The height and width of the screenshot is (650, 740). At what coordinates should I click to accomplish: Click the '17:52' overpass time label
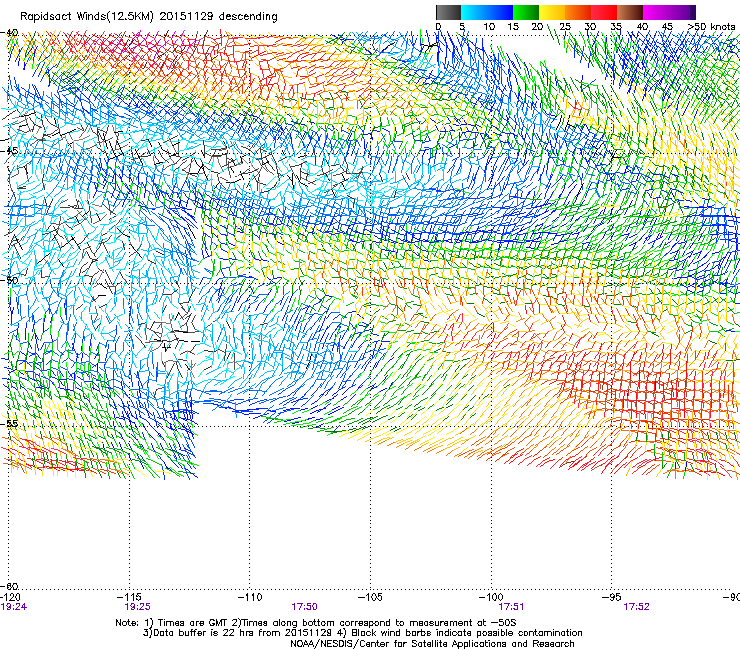tap(636, 607)
